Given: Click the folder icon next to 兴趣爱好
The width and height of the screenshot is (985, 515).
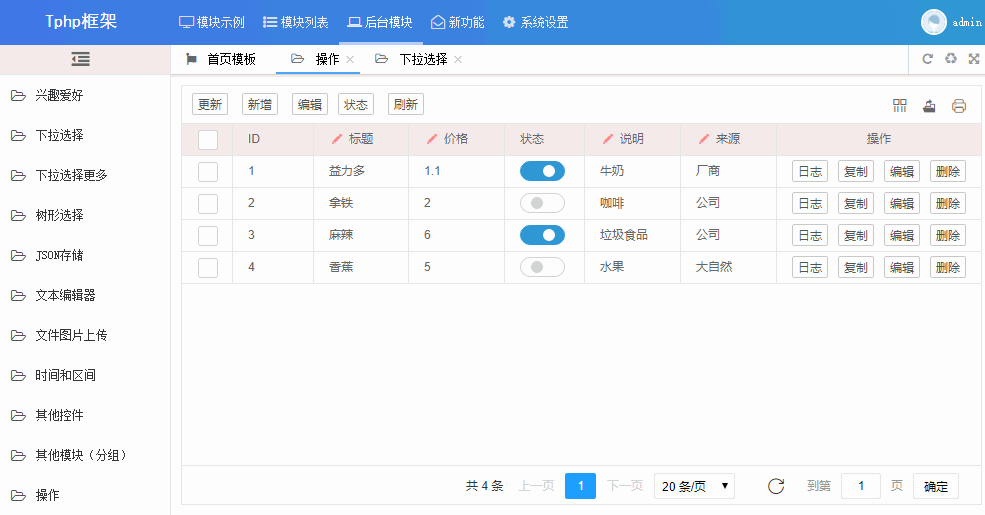Looking at the screenshot, I should click(18, 95).
